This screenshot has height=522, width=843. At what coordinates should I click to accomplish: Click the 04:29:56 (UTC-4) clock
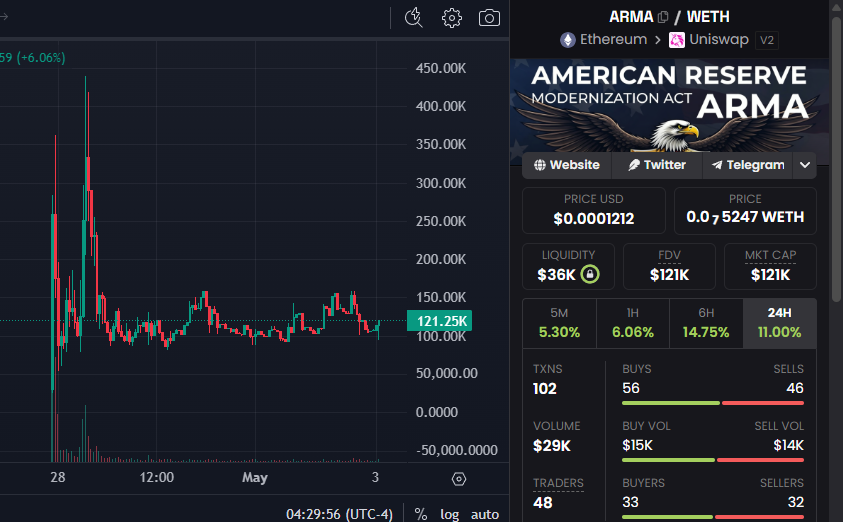point(339,514)
